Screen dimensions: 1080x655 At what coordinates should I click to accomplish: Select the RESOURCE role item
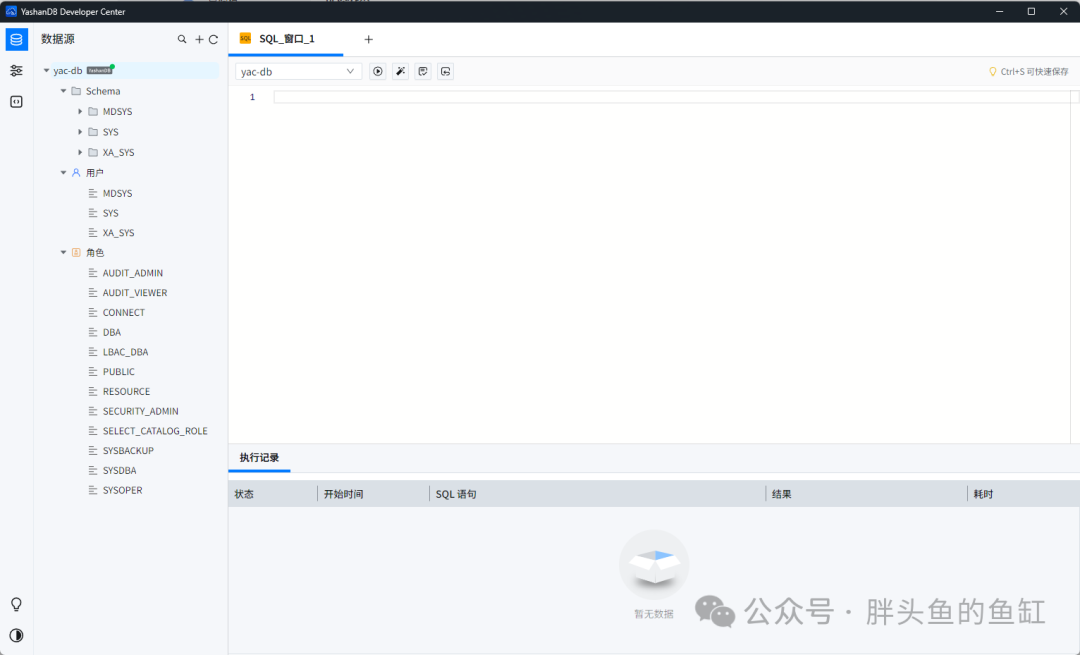(x=126, y=391)
